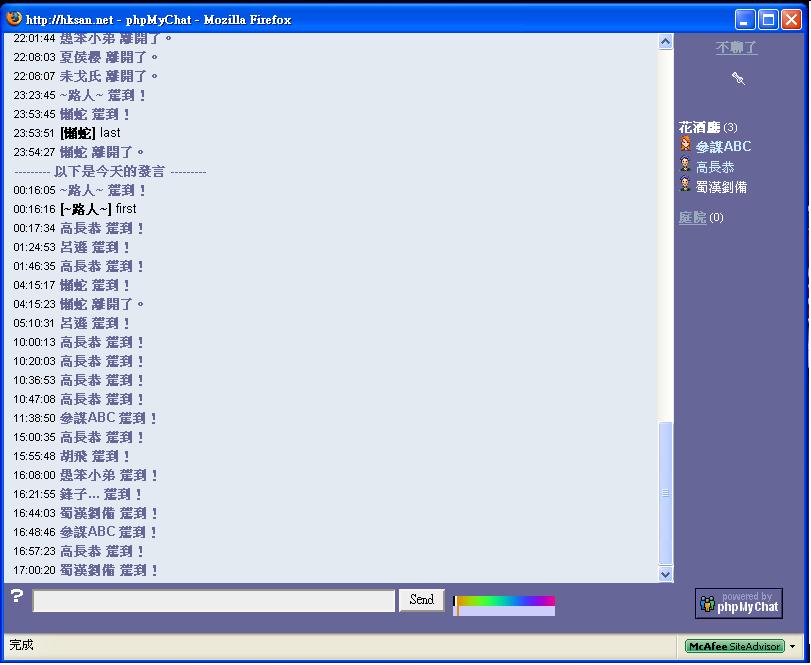Click the 10:00:13 高長恭 joined message

click(x=78, y=342)
